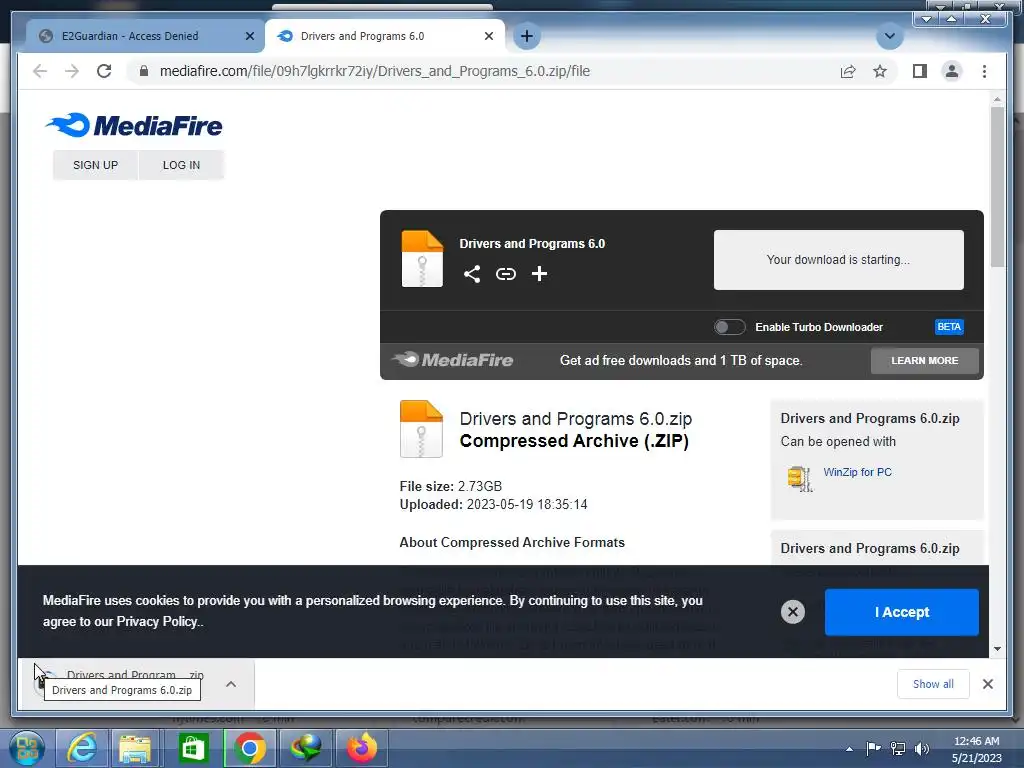
Task: Click the MediaFire logo
Action: (134, 125)
